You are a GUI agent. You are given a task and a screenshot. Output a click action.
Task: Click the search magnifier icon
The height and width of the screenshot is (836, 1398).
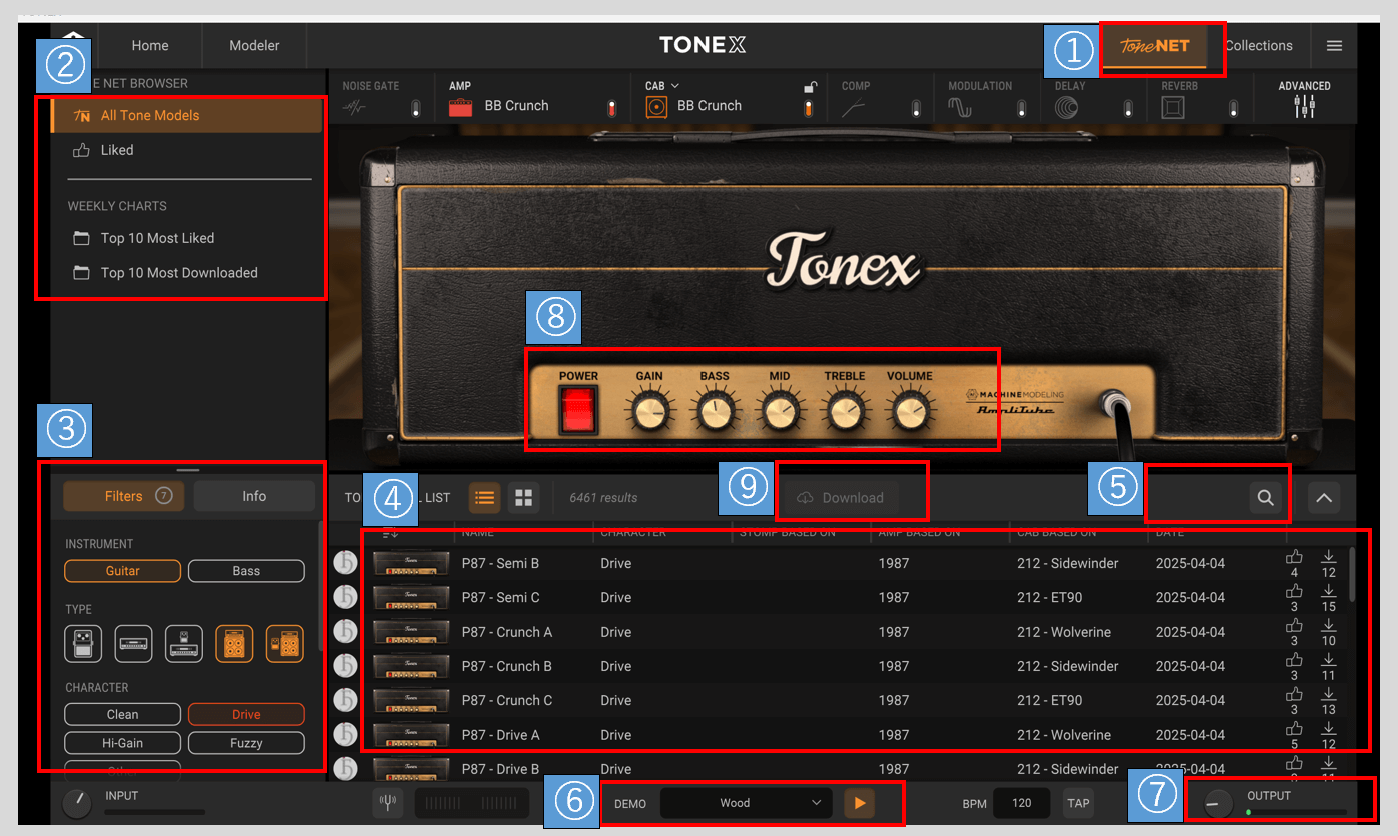pyautogui.click(x=1265, y=497)
